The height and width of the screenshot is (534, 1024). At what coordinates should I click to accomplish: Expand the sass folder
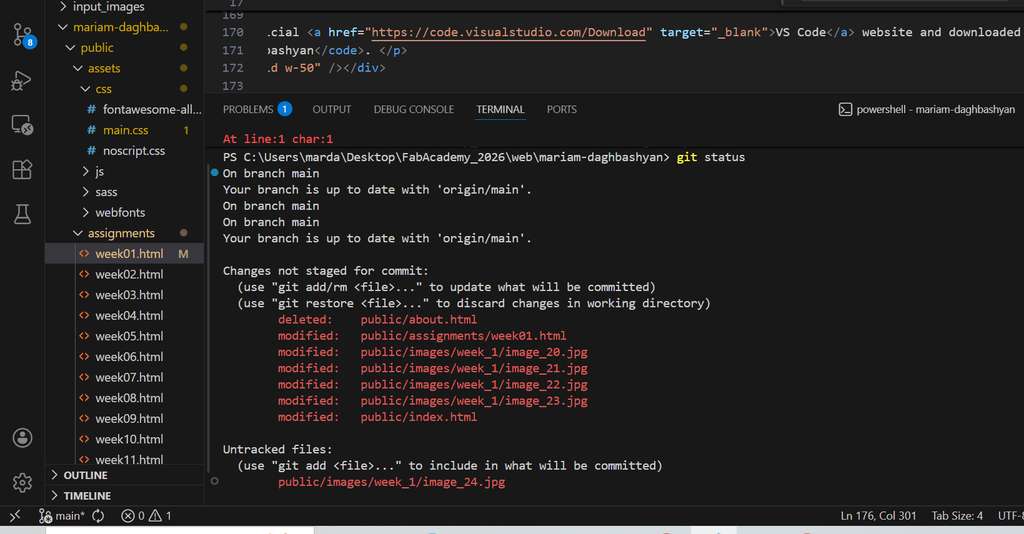pyautogui.click(x=105, y=192)
